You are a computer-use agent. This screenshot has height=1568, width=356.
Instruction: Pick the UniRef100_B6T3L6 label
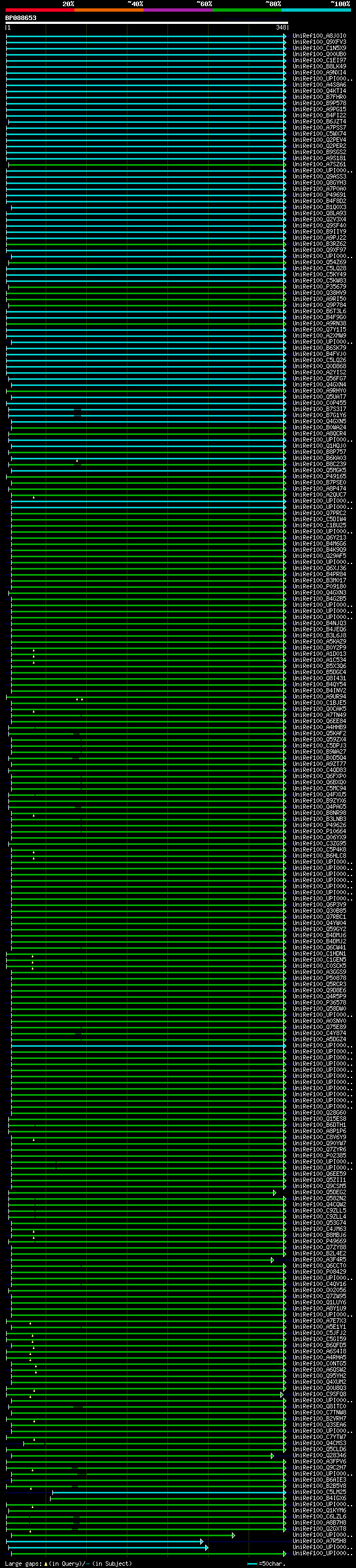pos(319,311)
